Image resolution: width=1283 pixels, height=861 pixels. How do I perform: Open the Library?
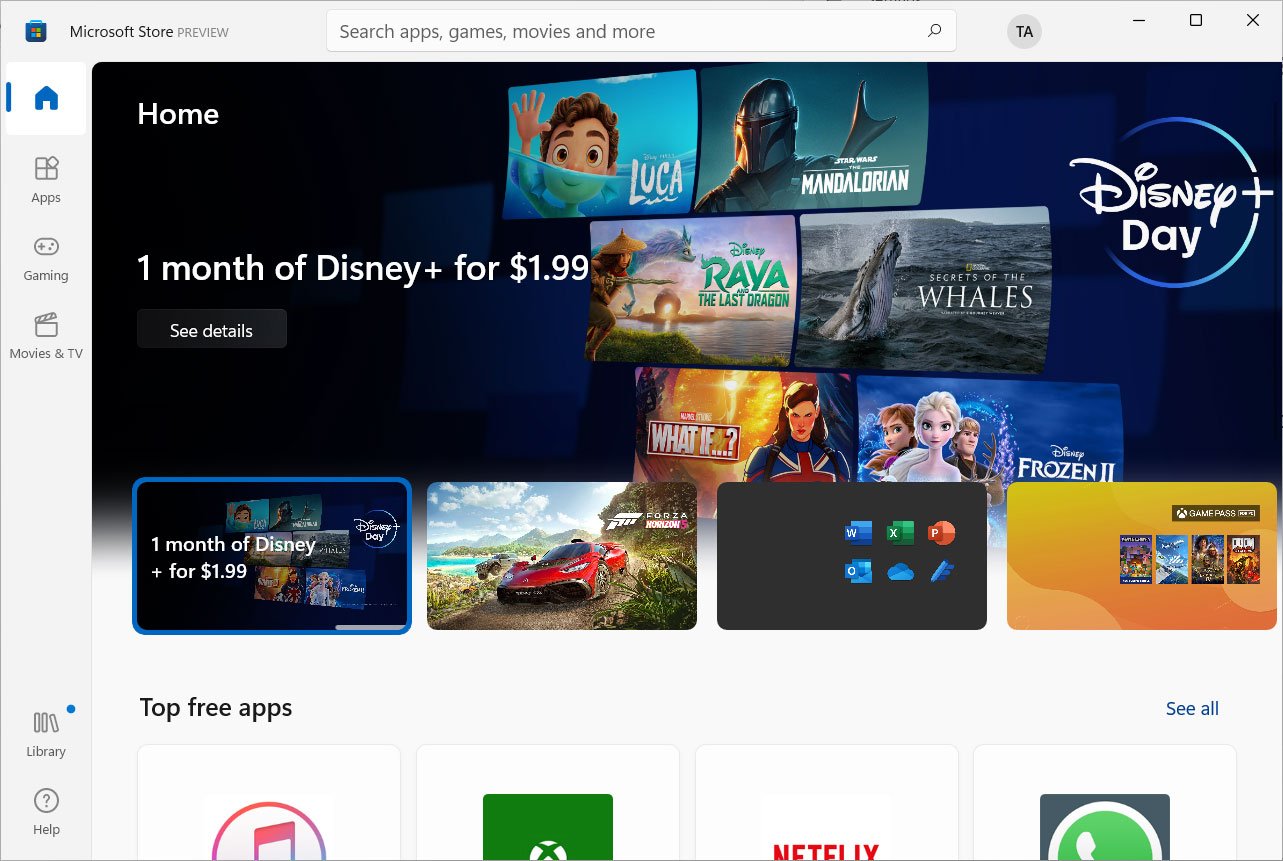(x=46, y=734)
